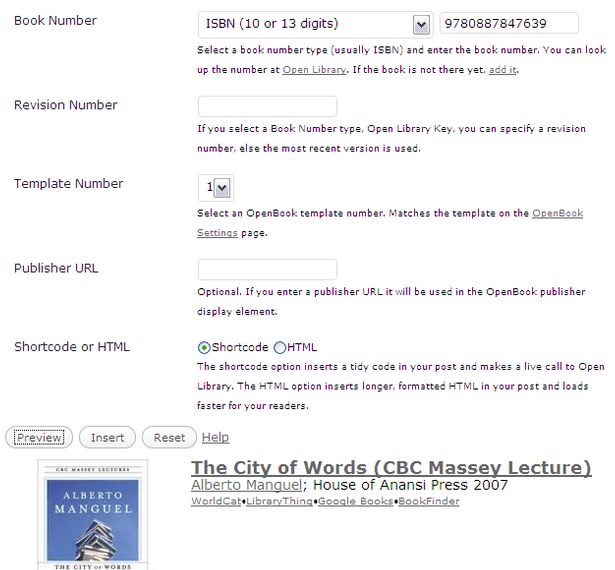Click the 'Shortcode or HTML' label
615x570 pixels.
[x=72, y=347]
